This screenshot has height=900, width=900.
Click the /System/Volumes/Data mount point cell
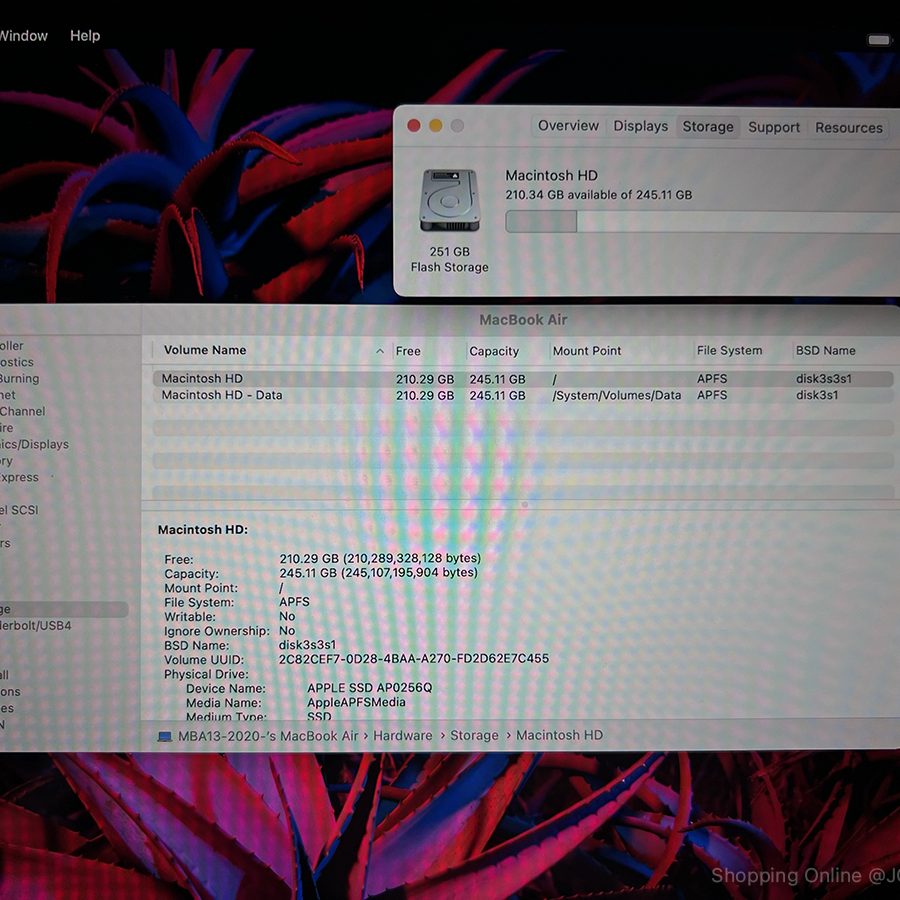coord(617,395)
